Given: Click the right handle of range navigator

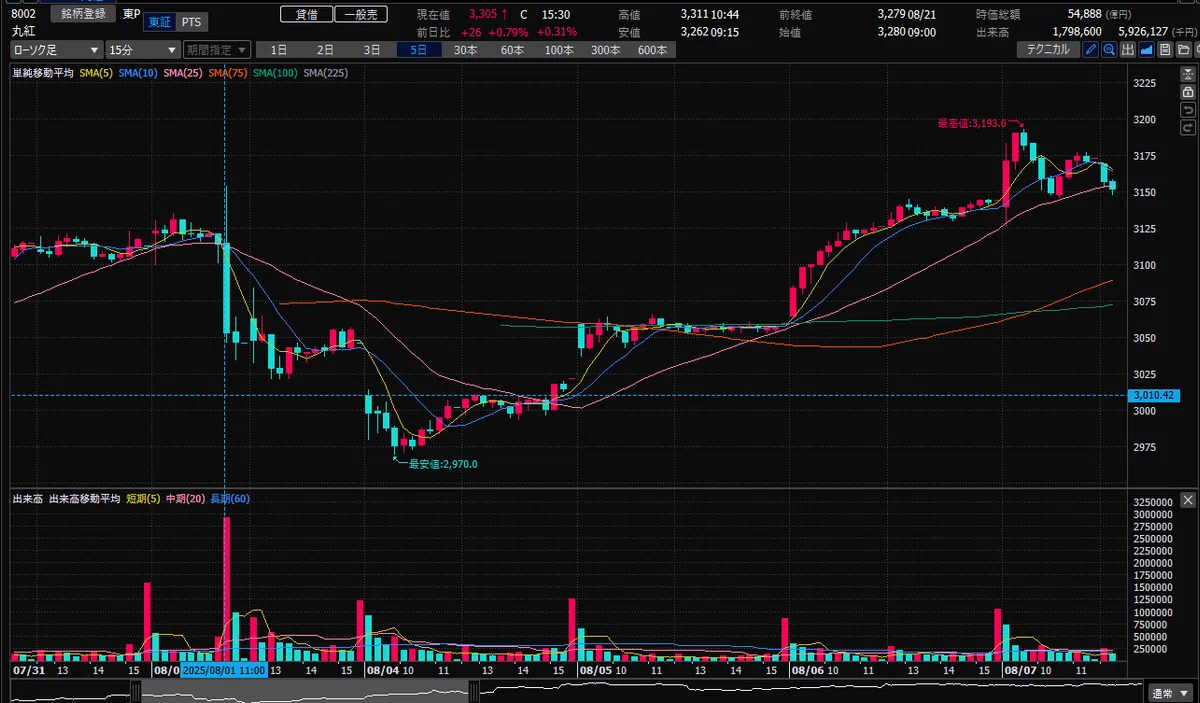Looking at the screenshot, I should coord(474,690).
